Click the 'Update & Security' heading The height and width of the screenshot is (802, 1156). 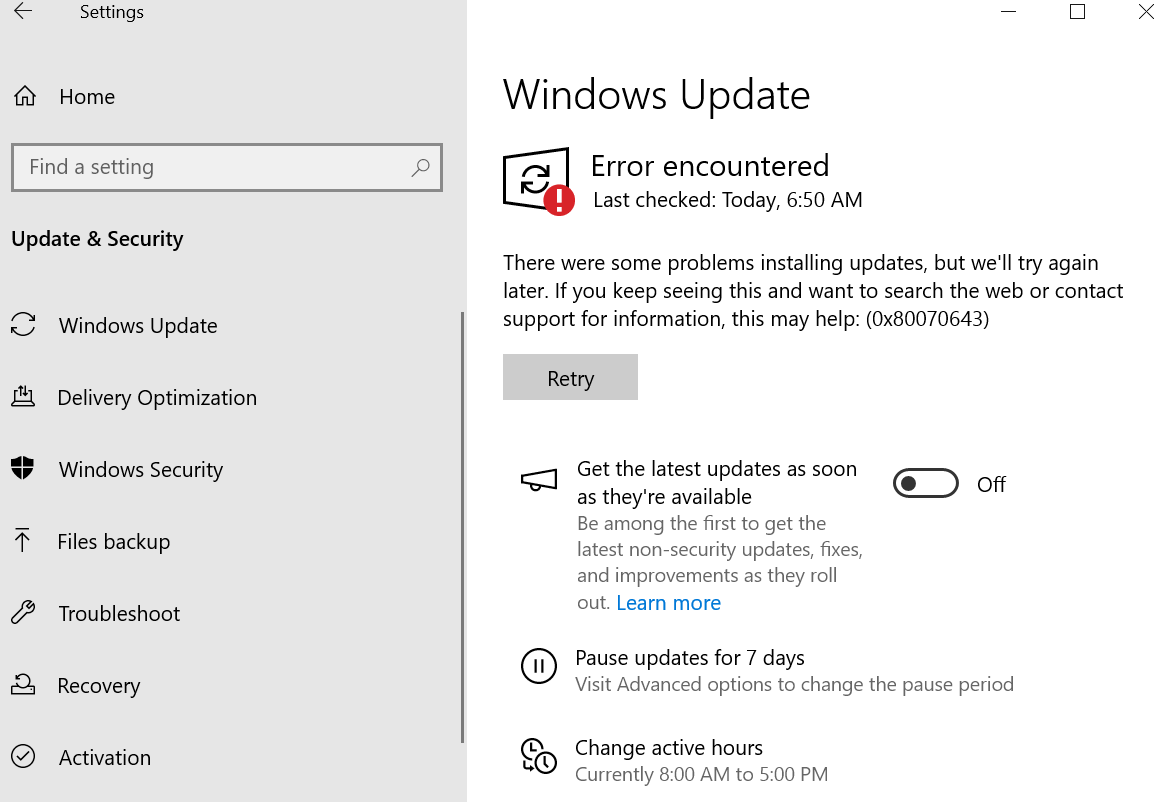tap(97, 239)
